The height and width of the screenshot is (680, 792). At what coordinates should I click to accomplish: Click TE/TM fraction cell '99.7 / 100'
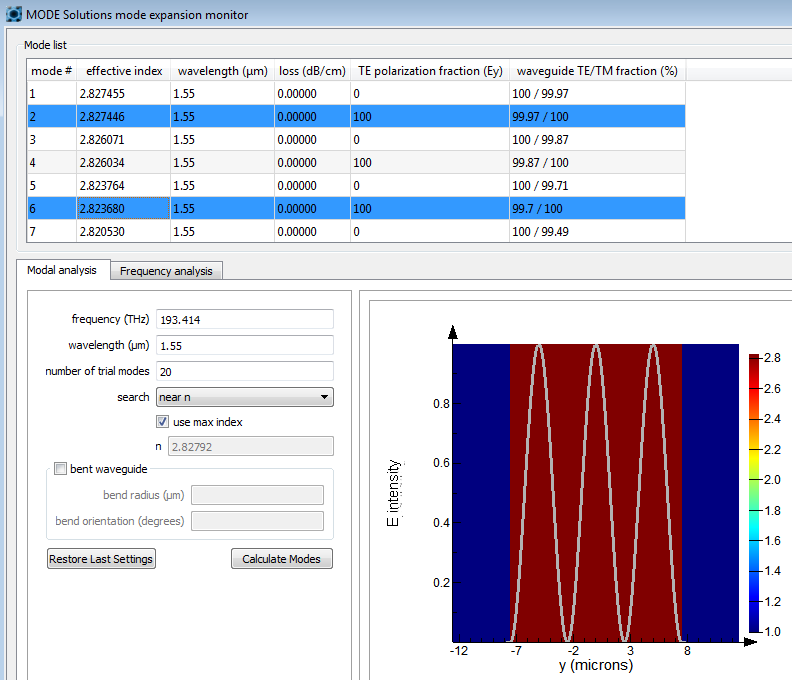597,208
